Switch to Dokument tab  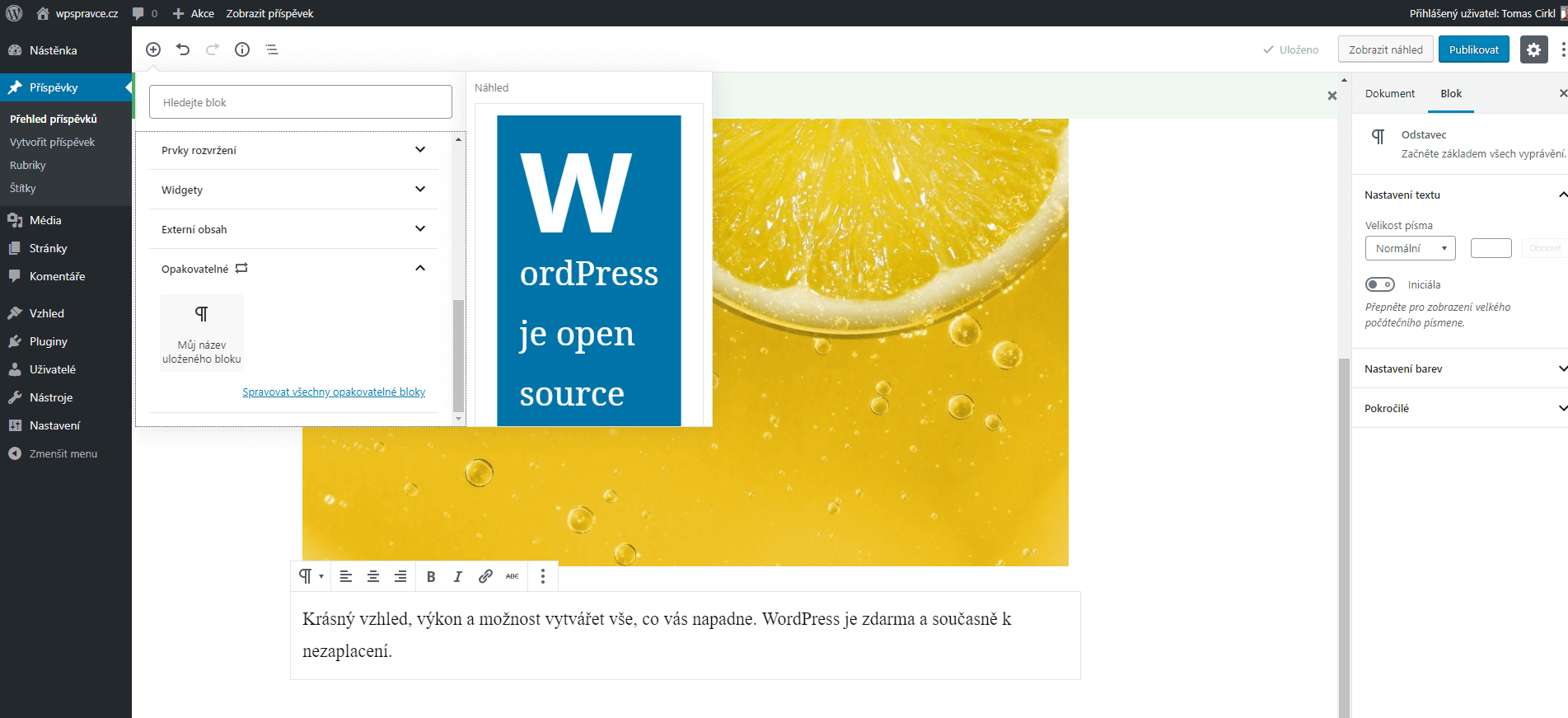click(1390, 93)
